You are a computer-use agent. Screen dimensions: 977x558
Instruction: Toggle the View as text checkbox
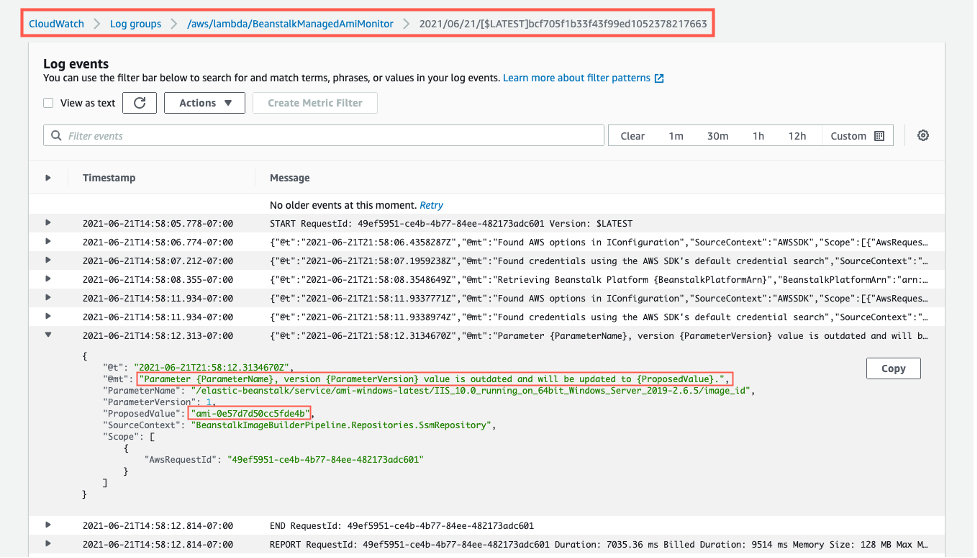point(48,103)
